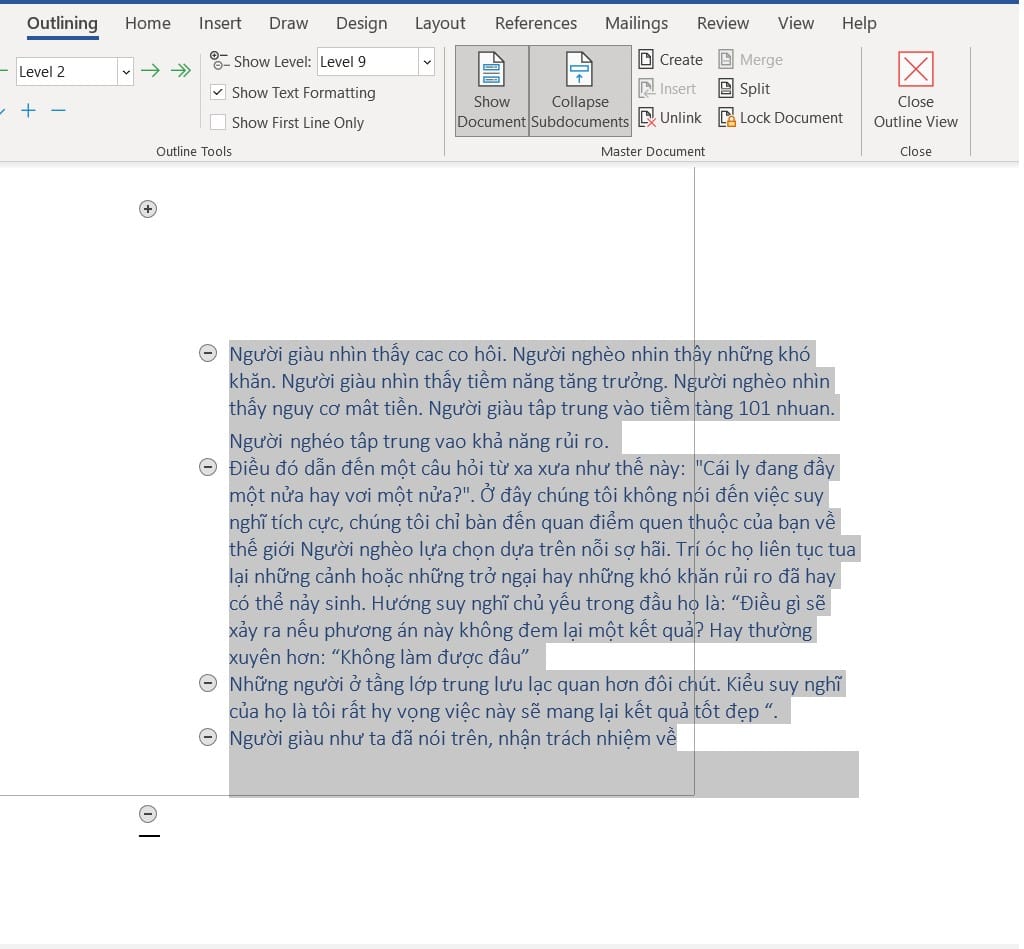Image resolution: width=1024 pixels, height=949 pixels.
Task: Click outline symbol beside "Điều đó dẫn đến" paragraph
Action: [x=208, y=467]
